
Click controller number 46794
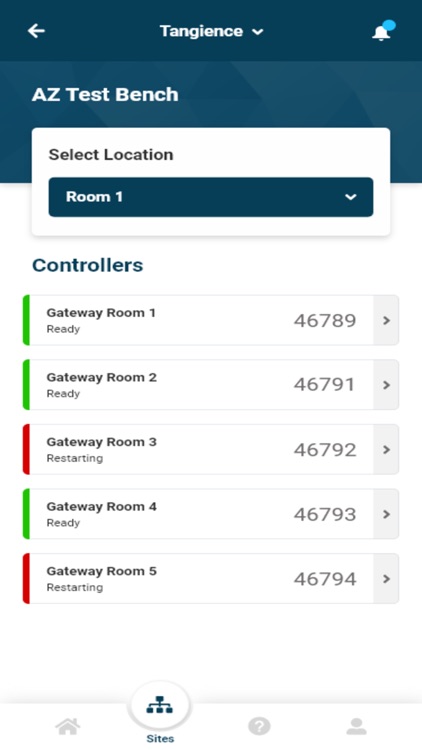tap(325, 579)
